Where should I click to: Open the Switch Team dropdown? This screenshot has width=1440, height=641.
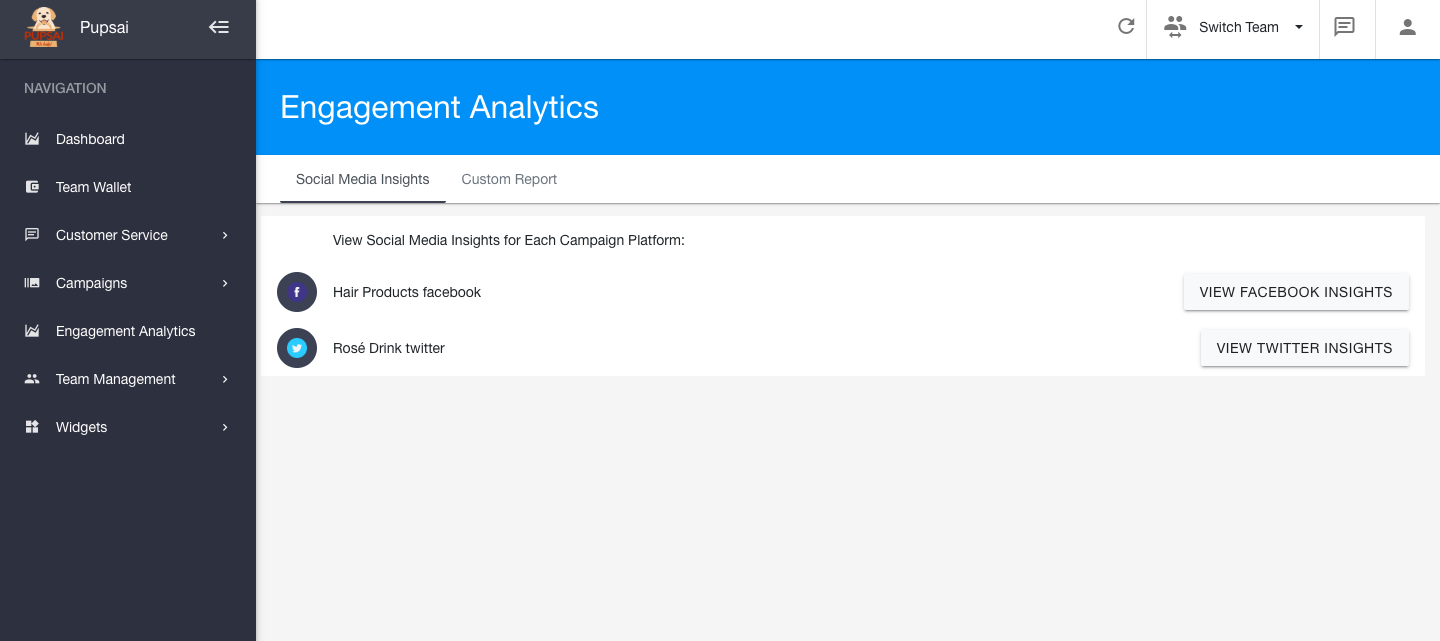click(x=1234, y=27)
